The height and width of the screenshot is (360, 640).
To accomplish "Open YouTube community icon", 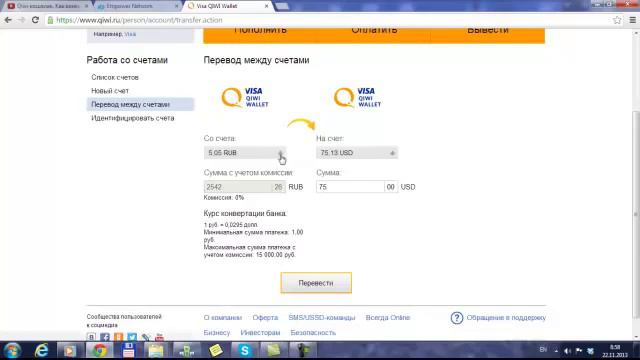I will (x=159, y=337).
